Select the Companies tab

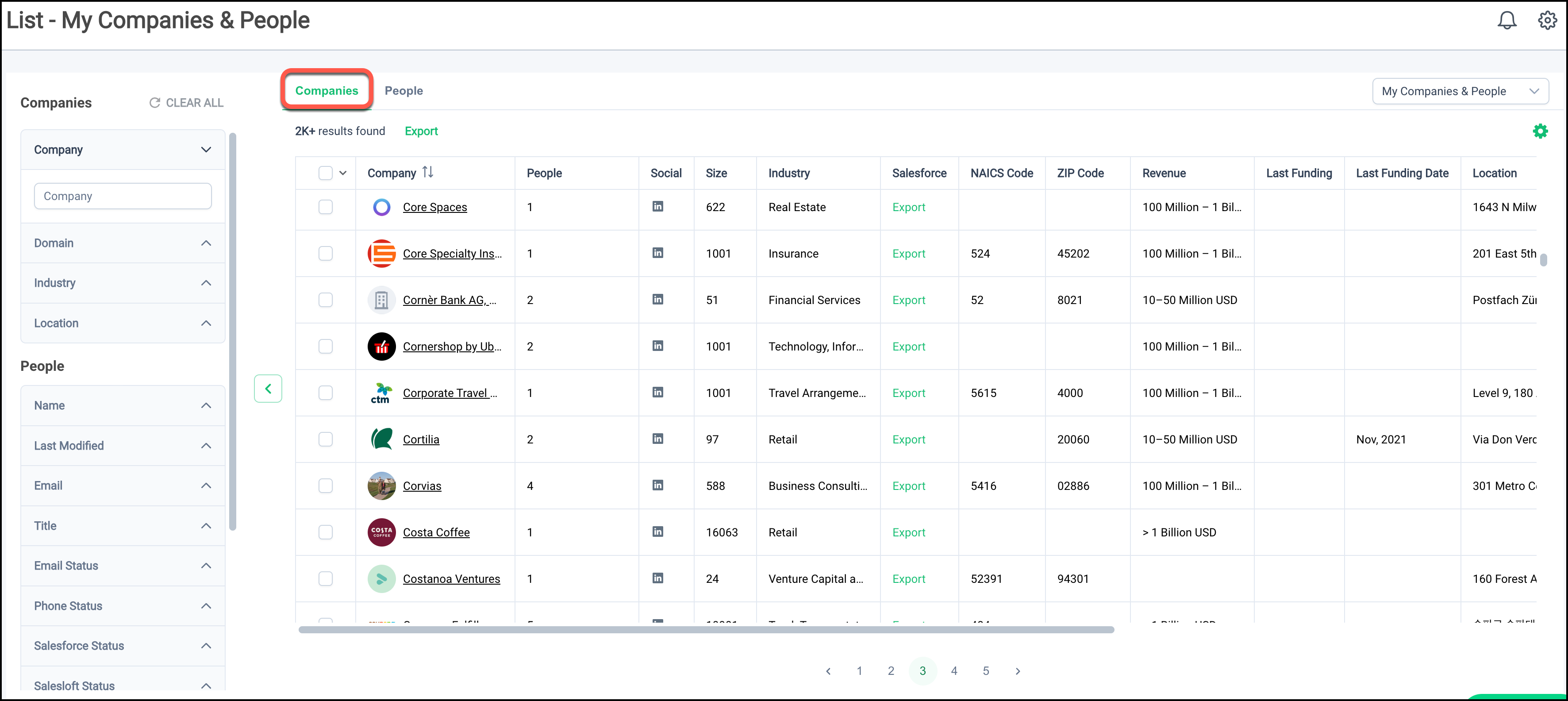[327, 91]
